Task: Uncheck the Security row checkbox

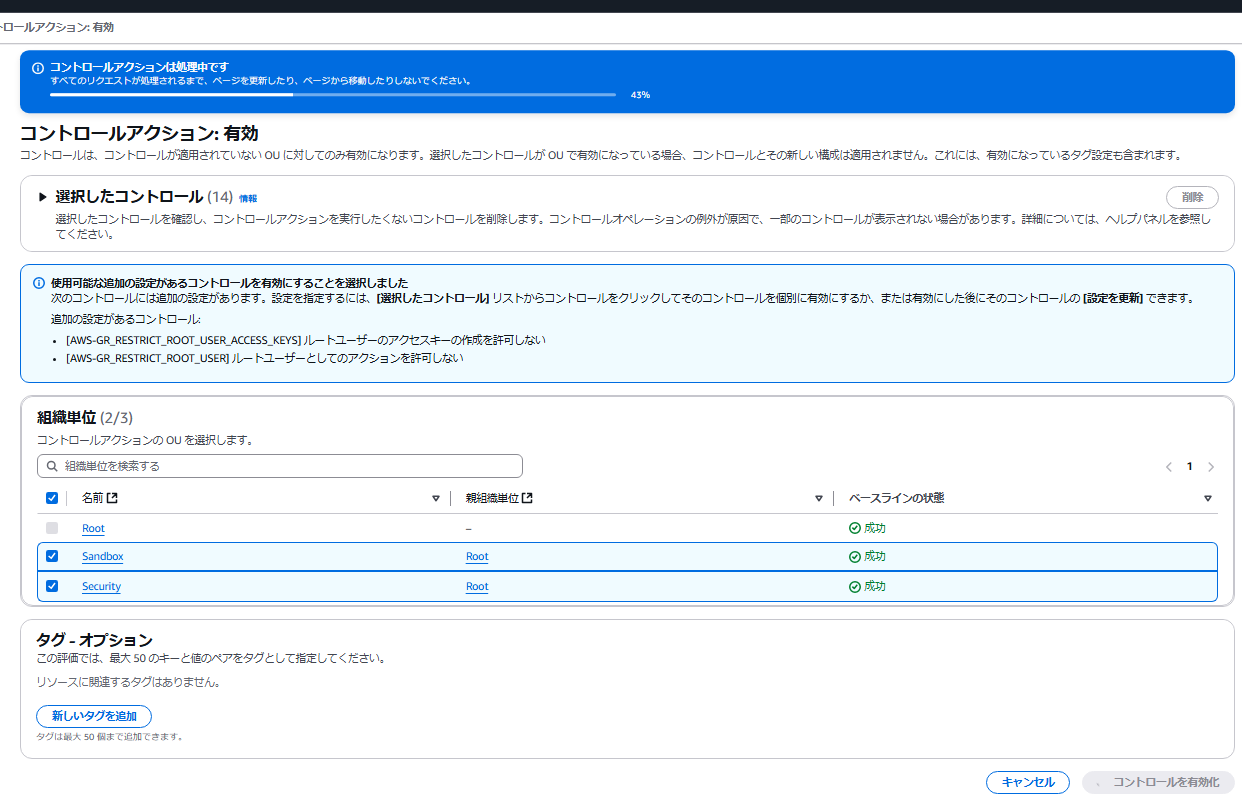Action: point(52,586)
